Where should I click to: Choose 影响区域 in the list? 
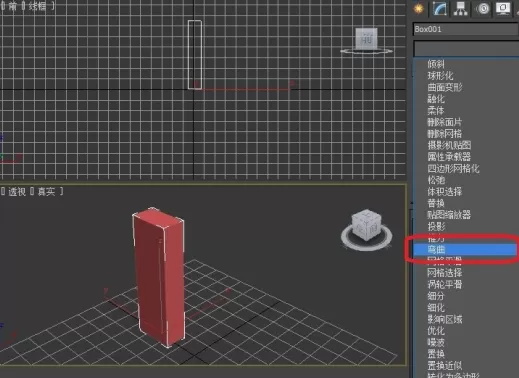coord(445,319)
